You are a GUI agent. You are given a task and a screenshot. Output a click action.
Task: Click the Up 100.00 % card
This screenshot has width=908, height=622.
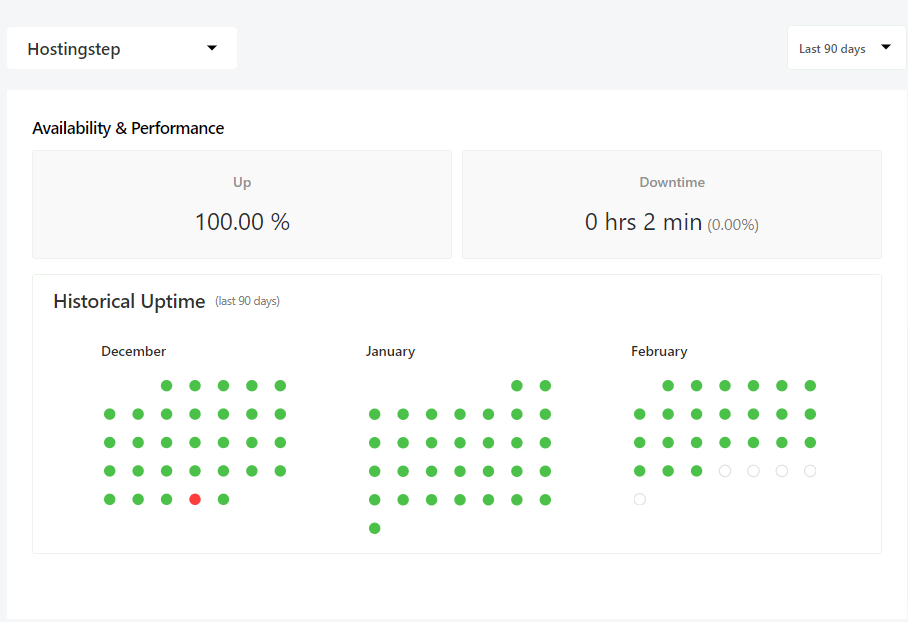242,204
